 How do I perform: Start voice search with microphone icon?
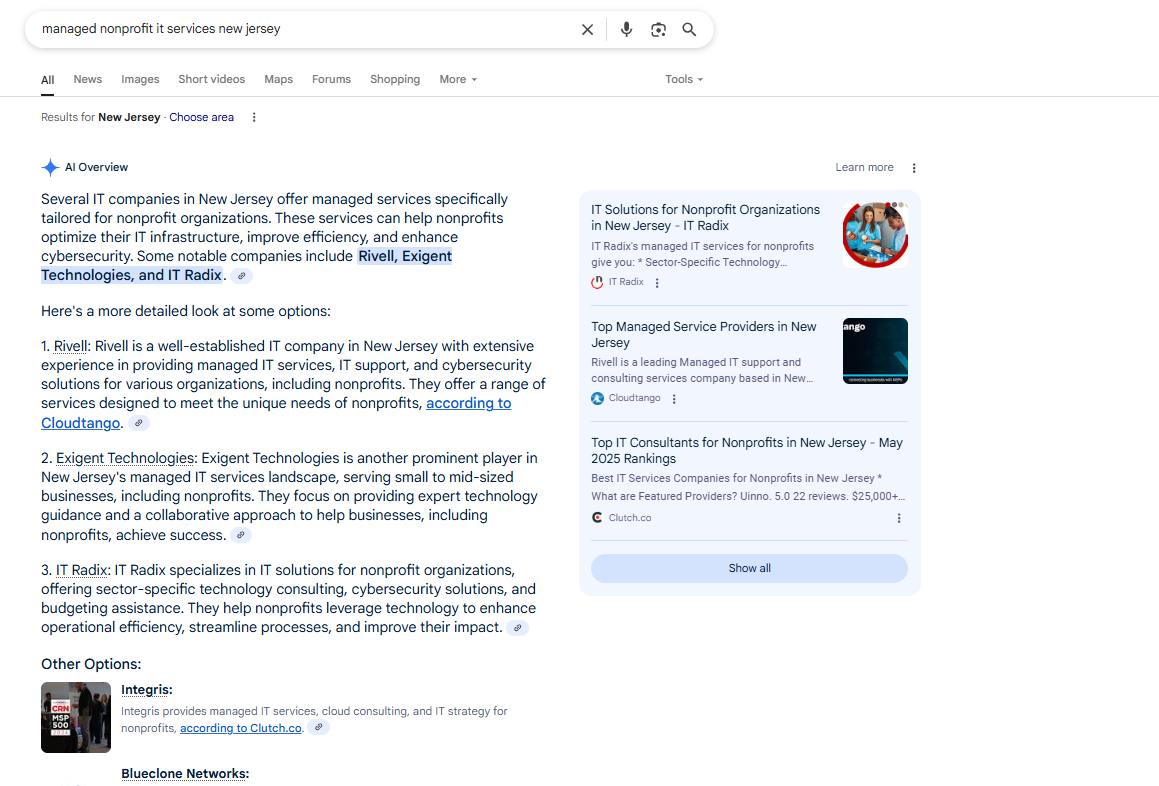pos(626,30)
